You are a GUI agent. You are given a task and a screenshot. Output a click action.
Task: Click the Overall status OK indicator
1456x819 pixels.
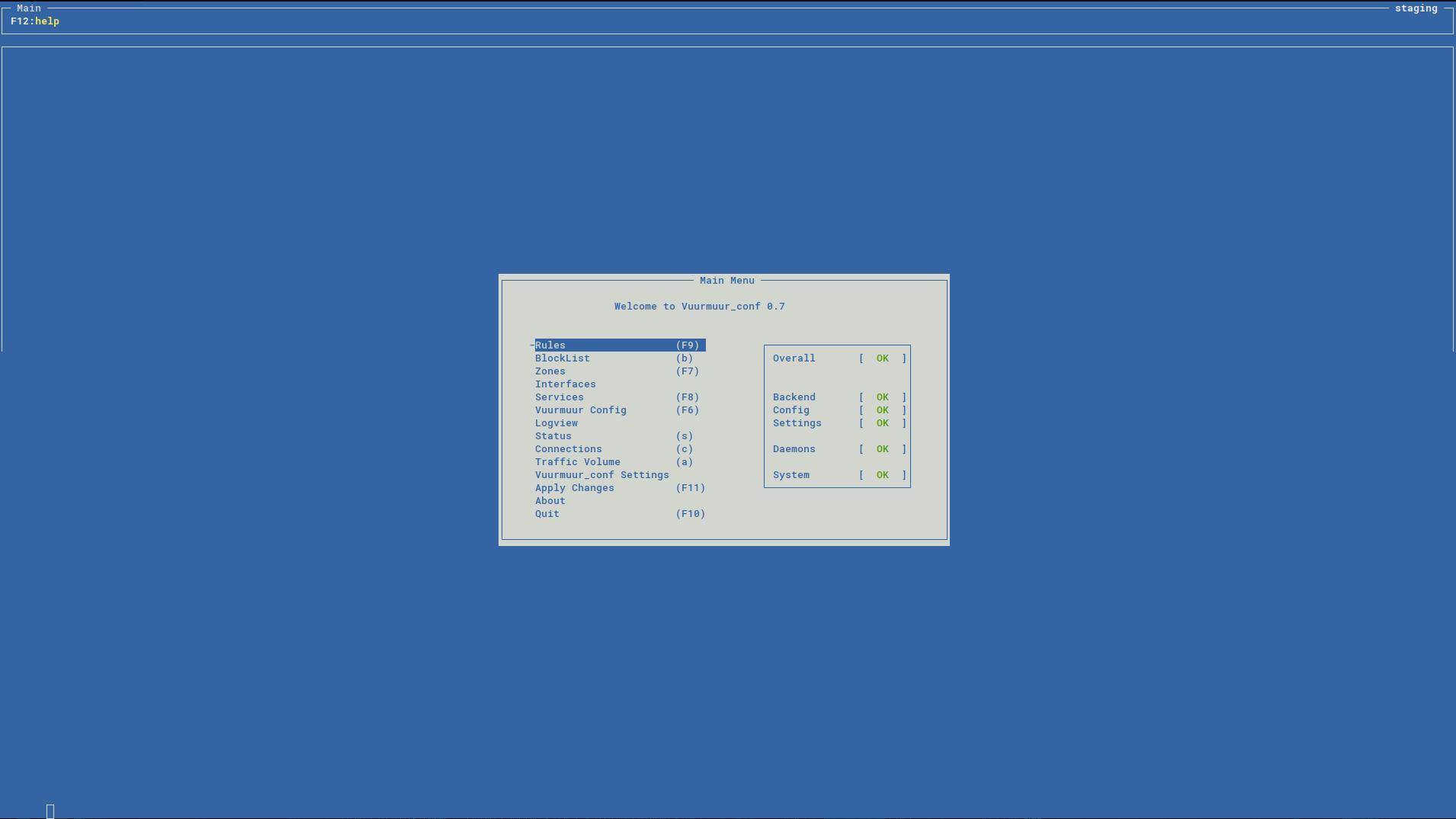click(x=882, y=358)
